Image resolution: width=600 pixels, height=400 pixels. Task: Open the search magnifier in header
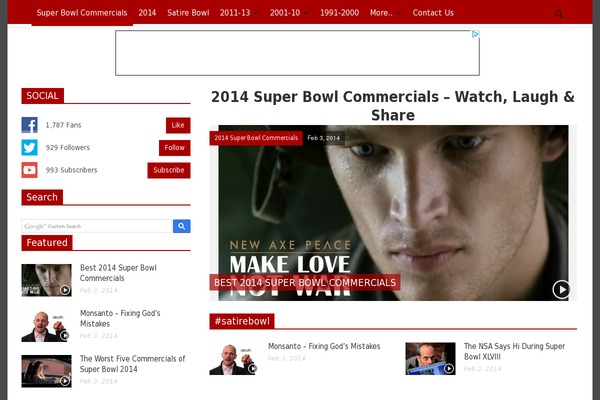point(558,14)
